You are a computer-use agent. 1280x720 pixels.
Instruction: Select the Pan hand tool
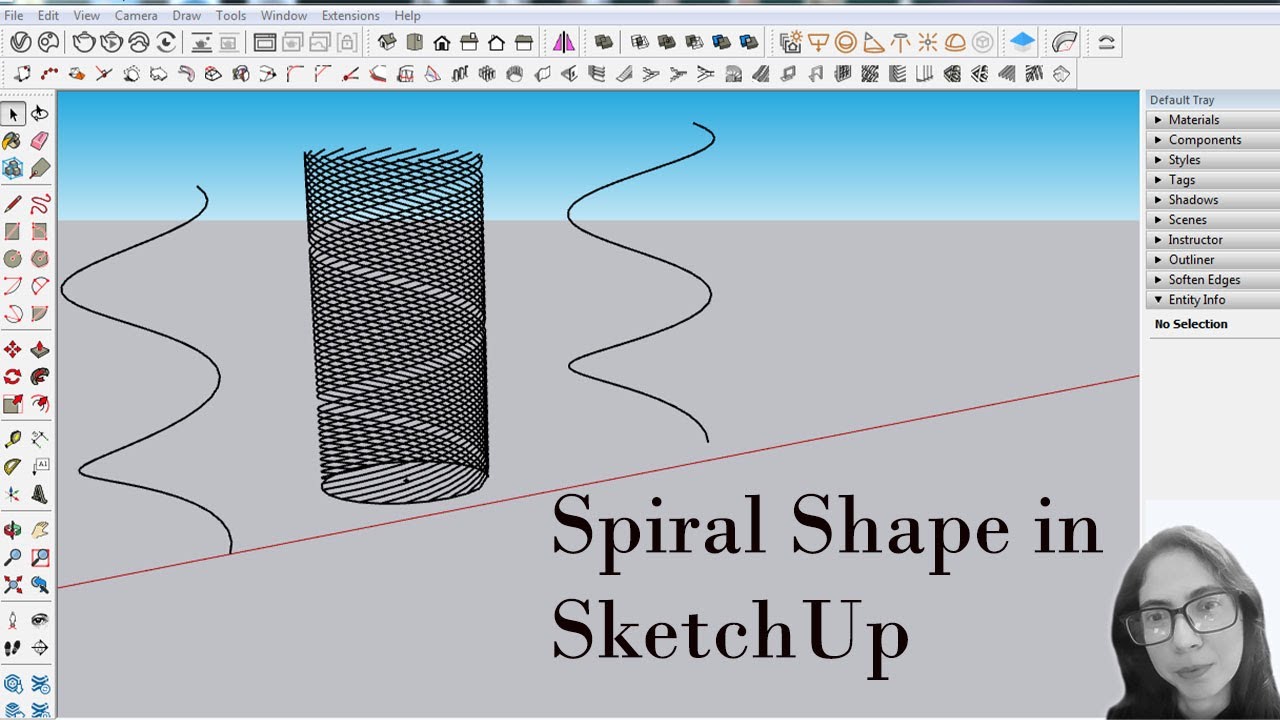coord(40,530)
